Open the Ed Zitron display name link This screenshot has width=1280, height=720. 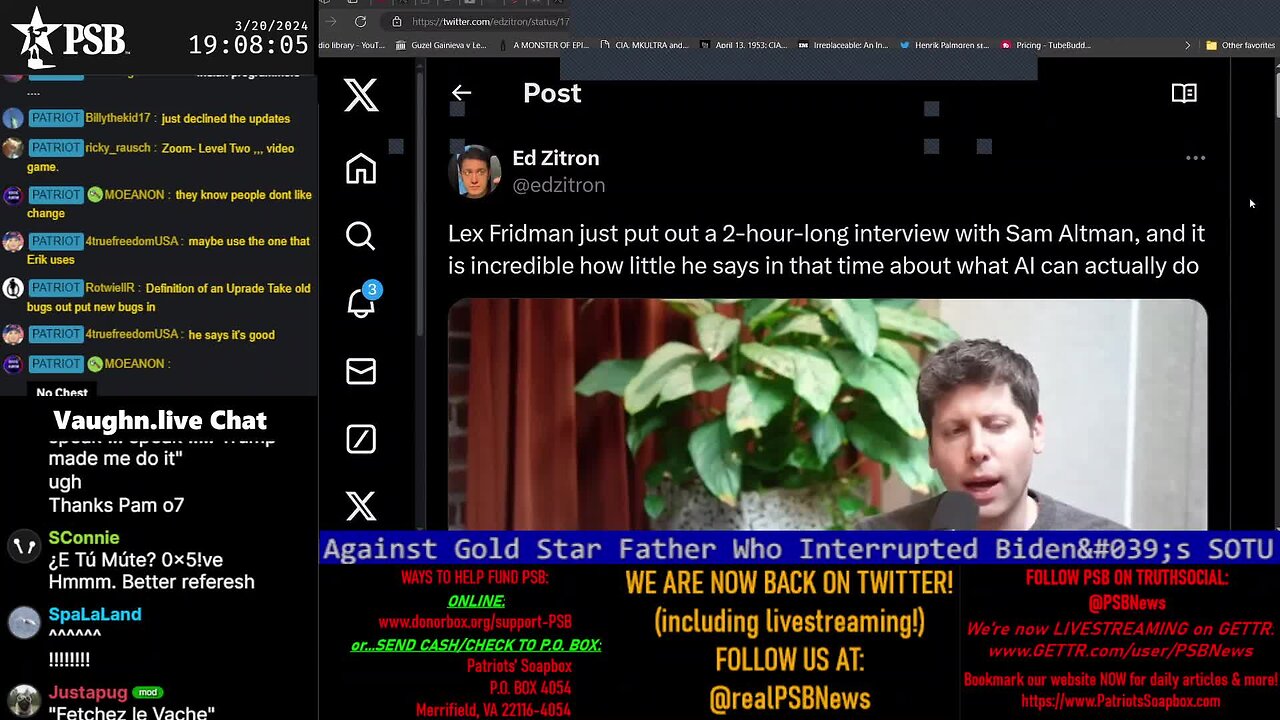[556, 158]
